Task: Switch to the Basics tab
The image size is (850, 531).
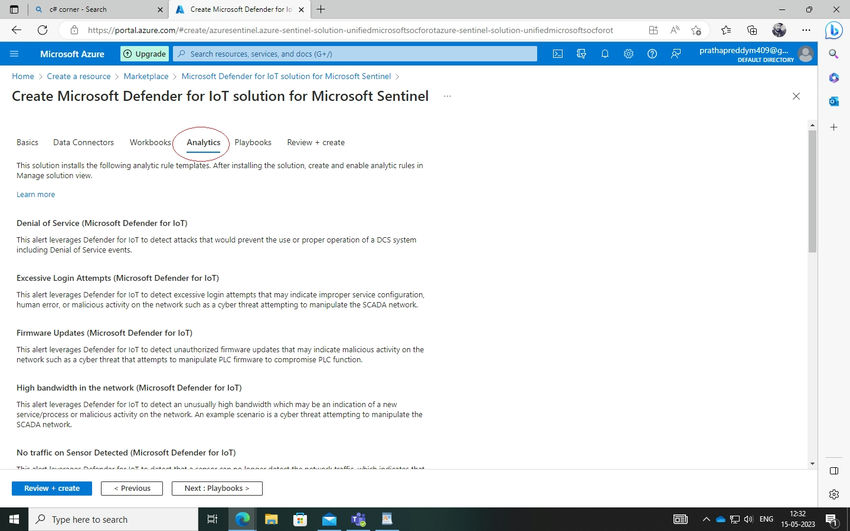Action: (27, 143)
